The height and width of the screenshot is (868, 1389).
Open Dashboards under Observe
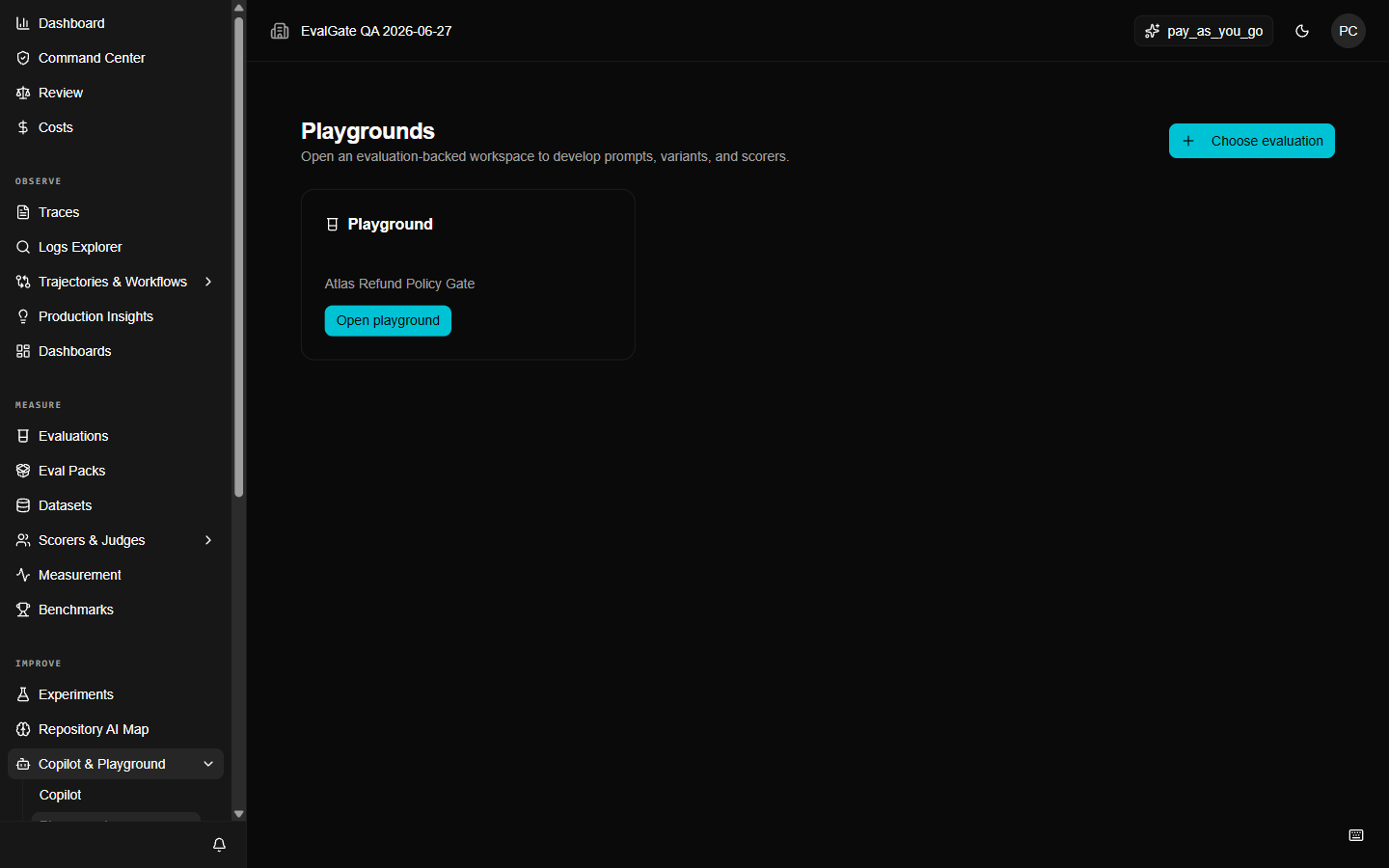(116, 351)
